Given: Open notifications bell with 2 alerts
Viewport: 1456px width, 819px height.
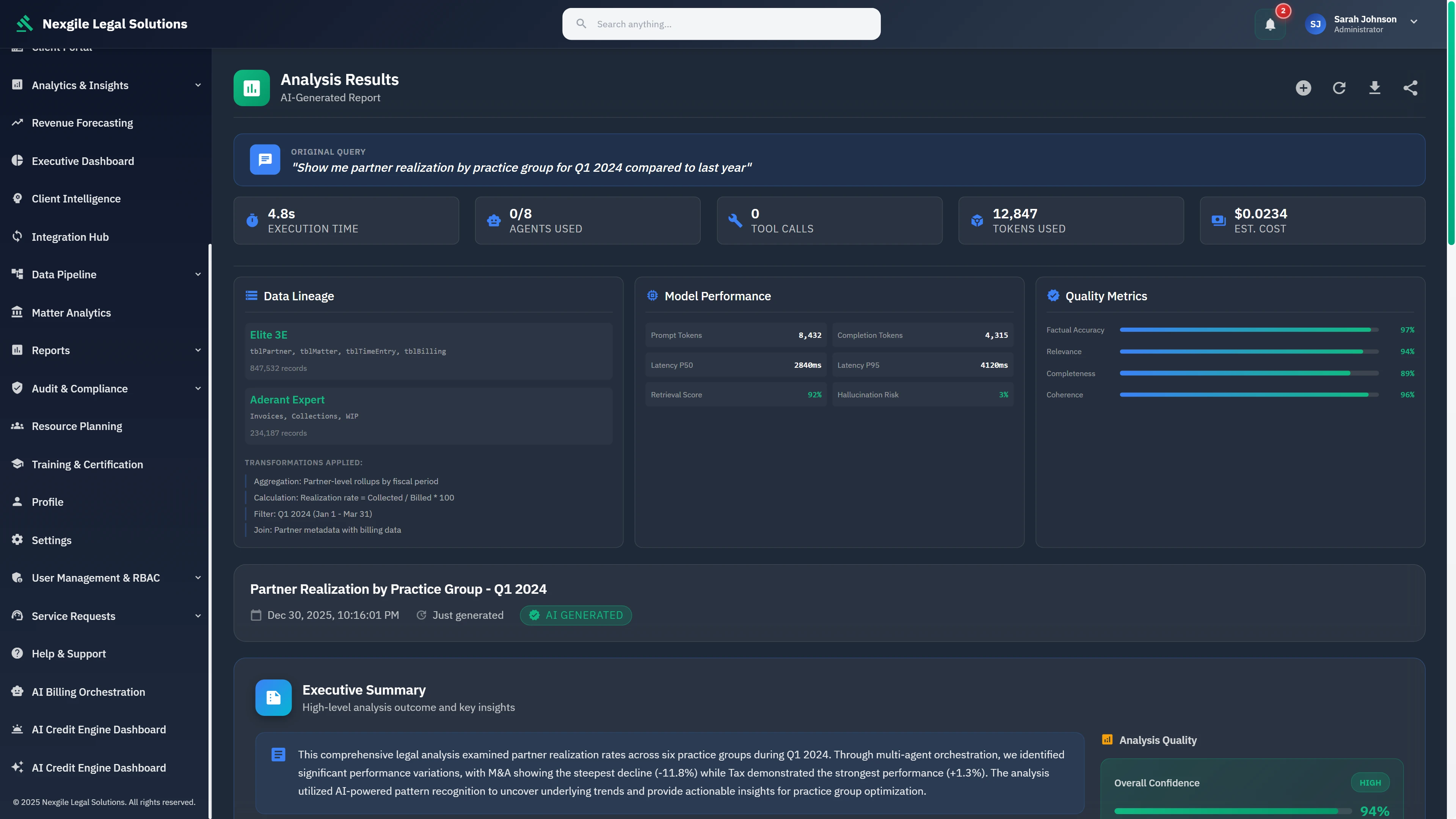Looking at the screenshot, I should coord(1270,24).
